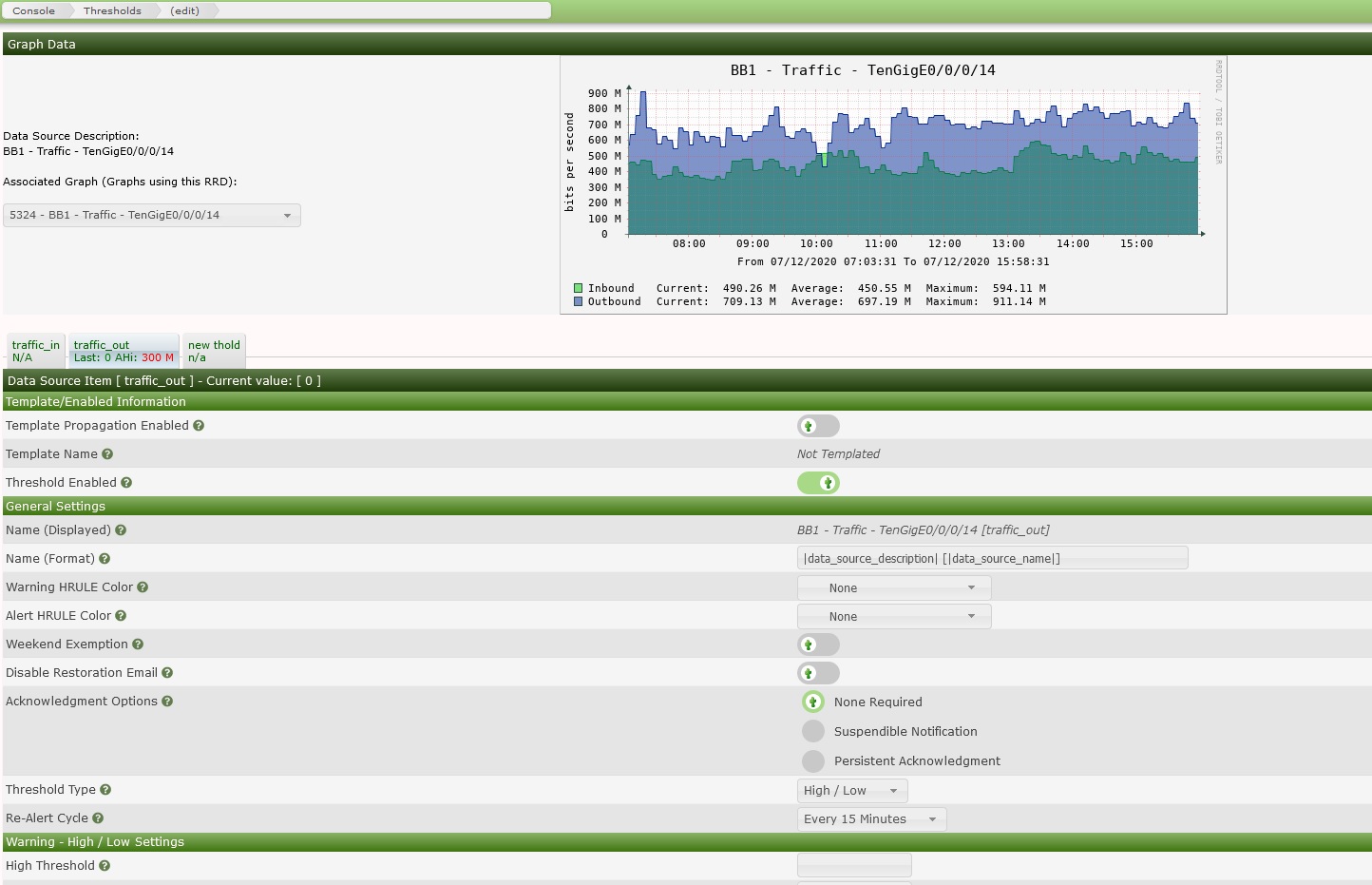The image size is (1372, 885).
Task: Open help for Acknowledgment Options
Action: [167, 702]
